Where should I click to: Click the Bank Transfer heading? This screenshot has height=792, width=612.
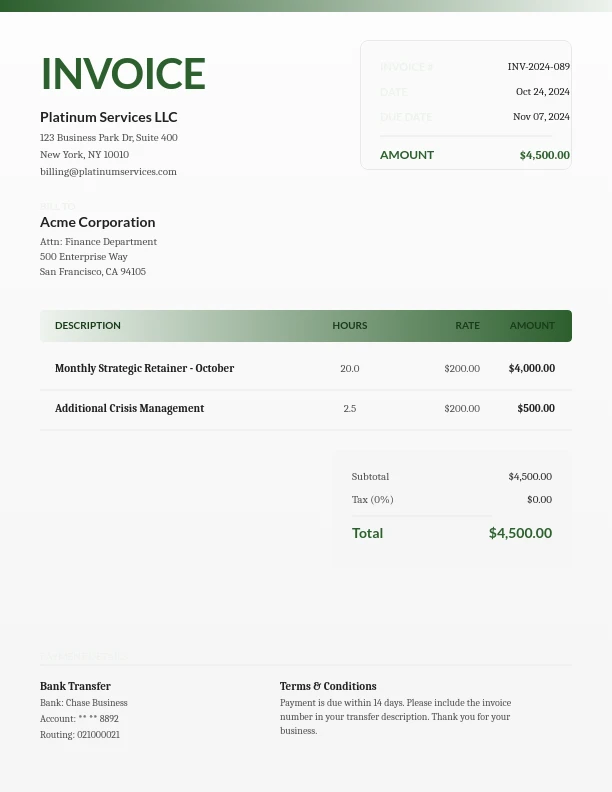click(75, 687)
